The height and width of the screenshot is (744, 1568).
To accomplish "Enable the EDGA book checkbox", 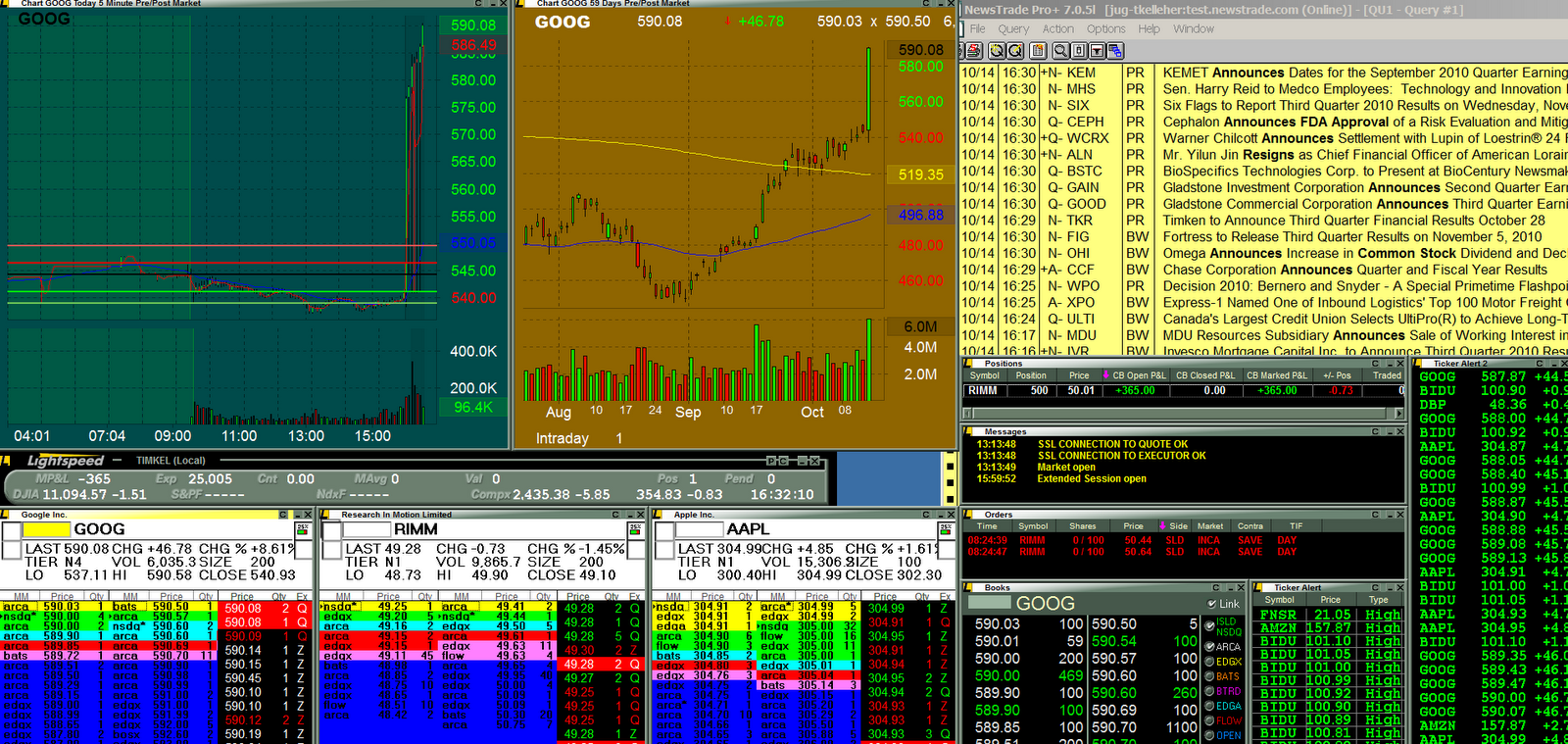I will 1210,706.
